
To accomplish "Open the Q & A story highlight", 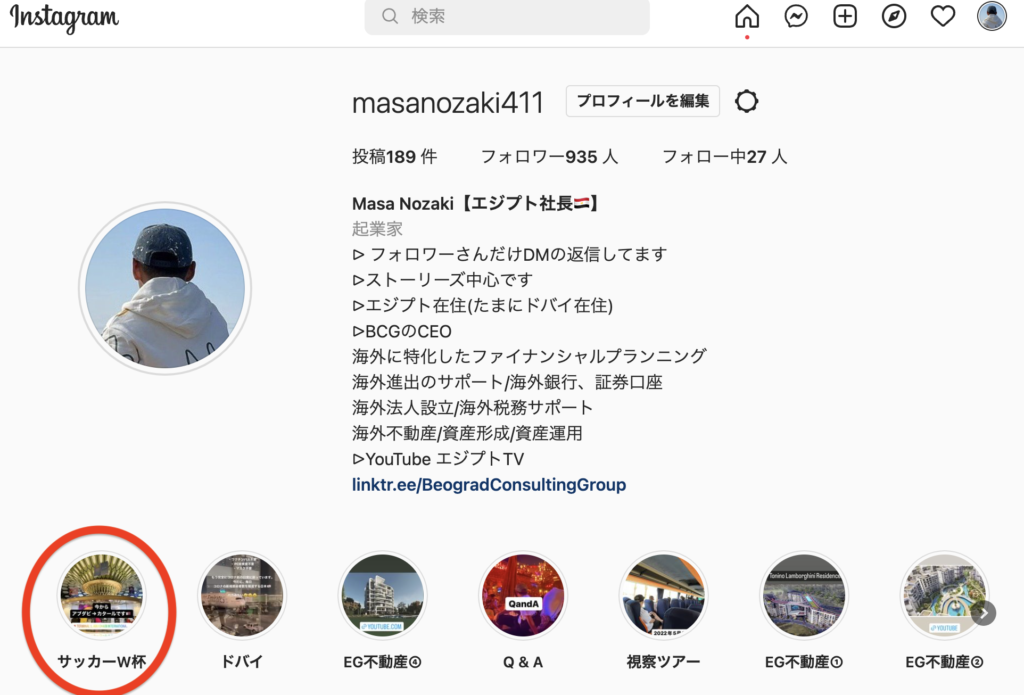I will pos(522,595).
